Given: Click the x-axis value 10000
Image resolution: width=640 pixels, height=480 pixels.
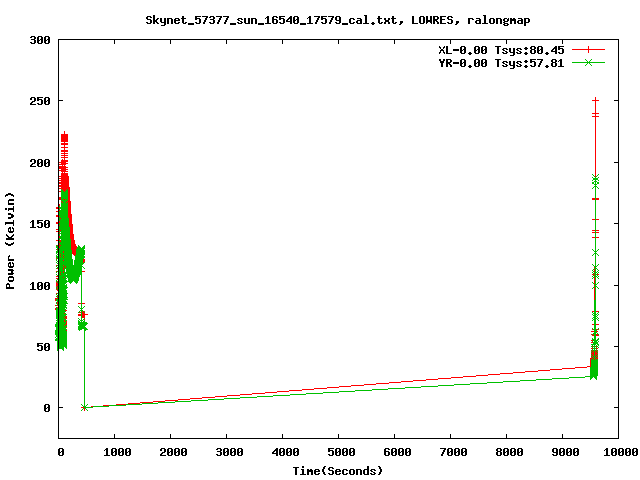Looking at the screenshot, I should point(620,452).
